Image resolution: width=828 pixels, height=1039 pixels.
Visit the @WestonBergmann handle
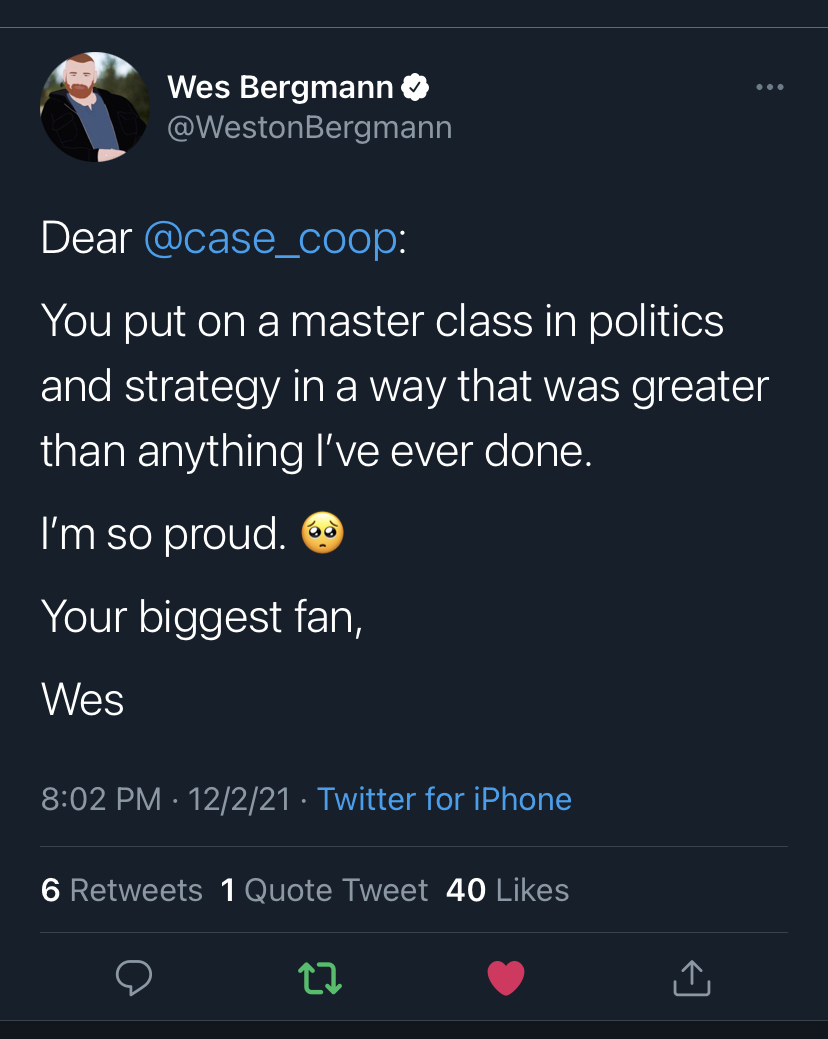(x=309, y=127)
